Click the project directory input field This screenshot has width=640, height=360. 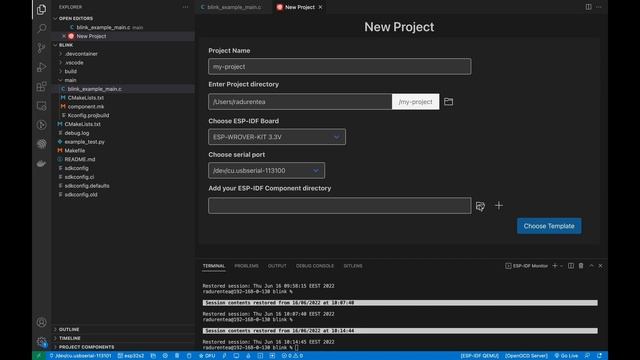coord(300,102)
